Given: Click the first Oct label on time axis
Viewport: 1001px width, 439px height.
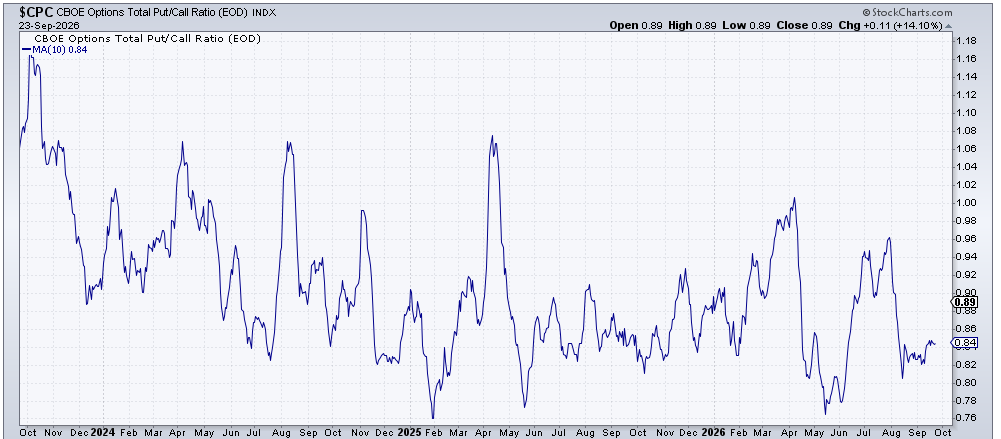Looking at the screenshot, I should [x=28, y=432].
